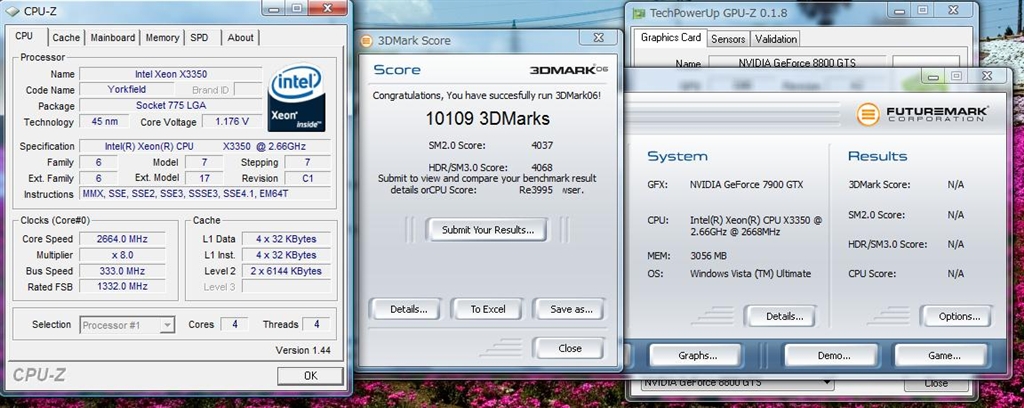1024x408 pixels.
Task: Open the Memory tab in CPU-Z
Action: (x=162, y=38)
